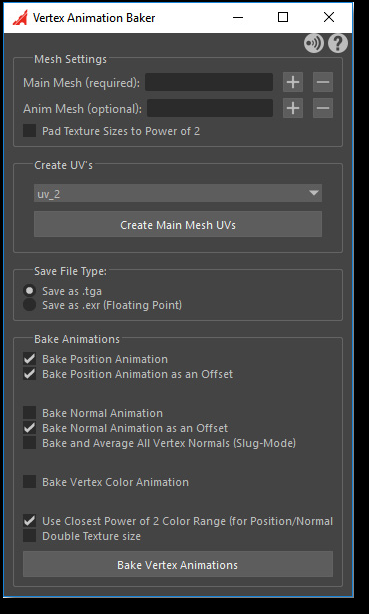Click the red Vertex Animation Baker logo
This screenshot has height=614, width=369.
pyautogui.click(x=20, y=18)
